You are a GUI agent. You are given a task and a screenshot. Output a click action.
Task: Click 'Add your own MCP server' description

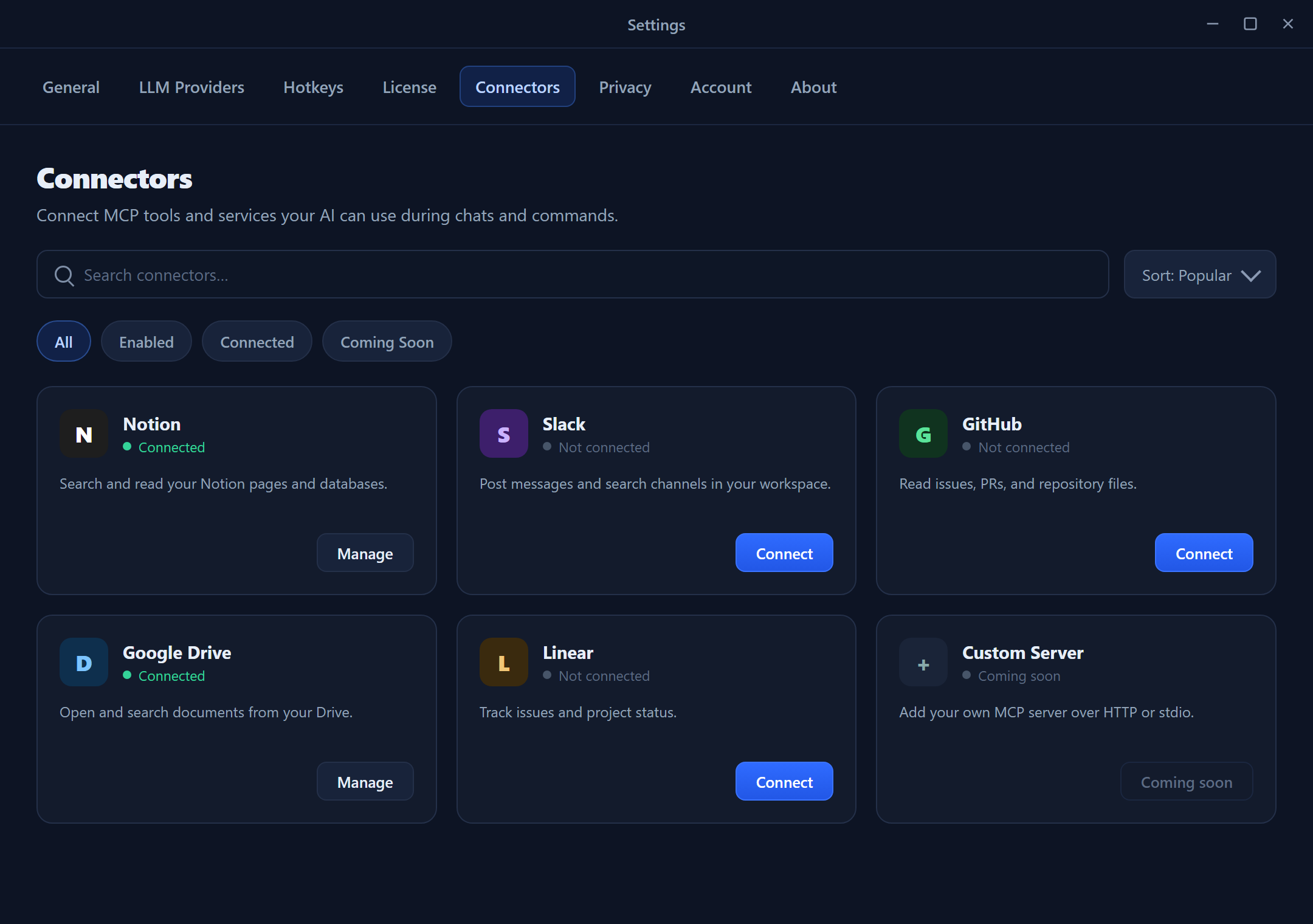(1047, 712)
